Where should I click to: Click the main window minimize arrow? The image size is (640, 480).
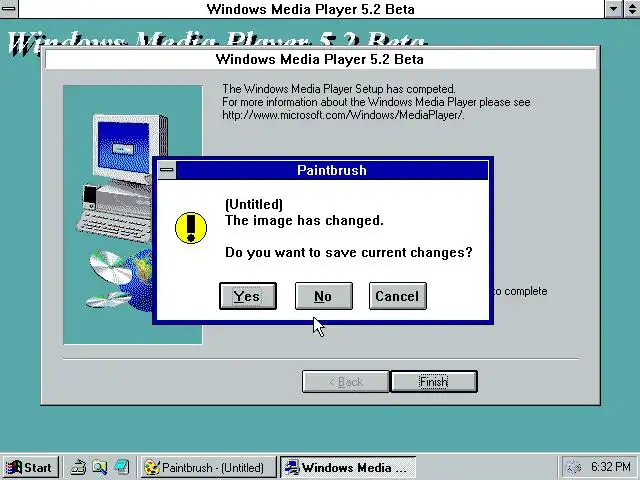tap(613, 9)
